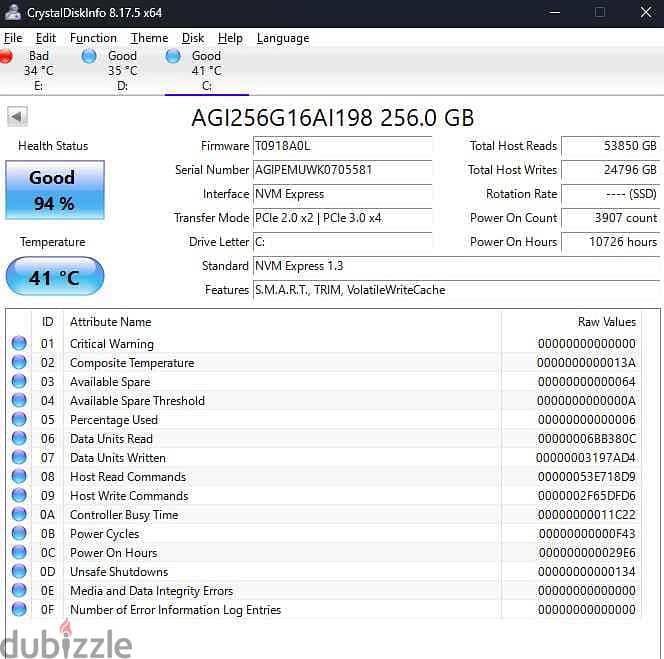This screenshot has height=659, width=664.
Task: Go to previous disk with left arrow
Action: (17, 116)
